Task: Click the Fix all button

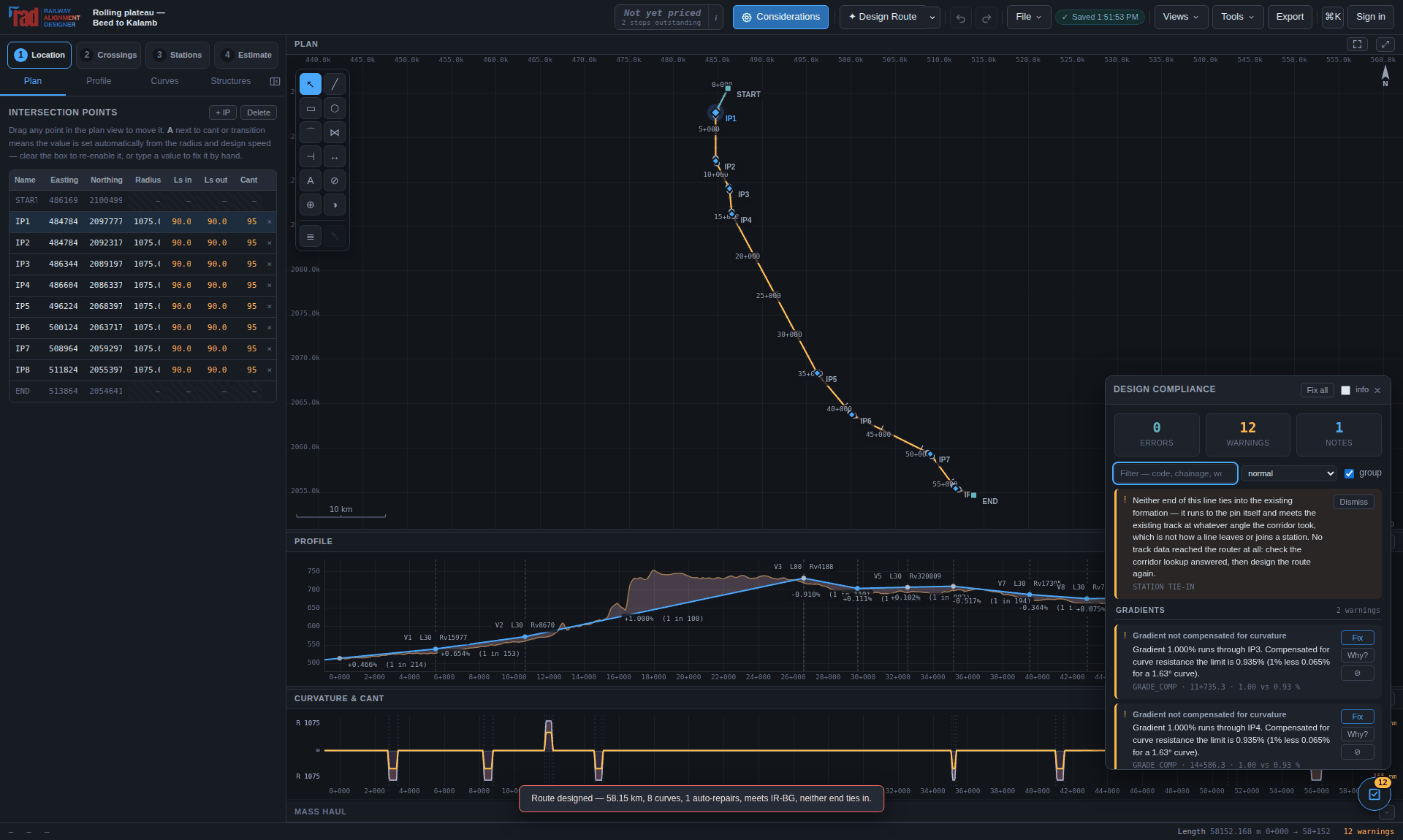Action: (x=1317, y=390)
